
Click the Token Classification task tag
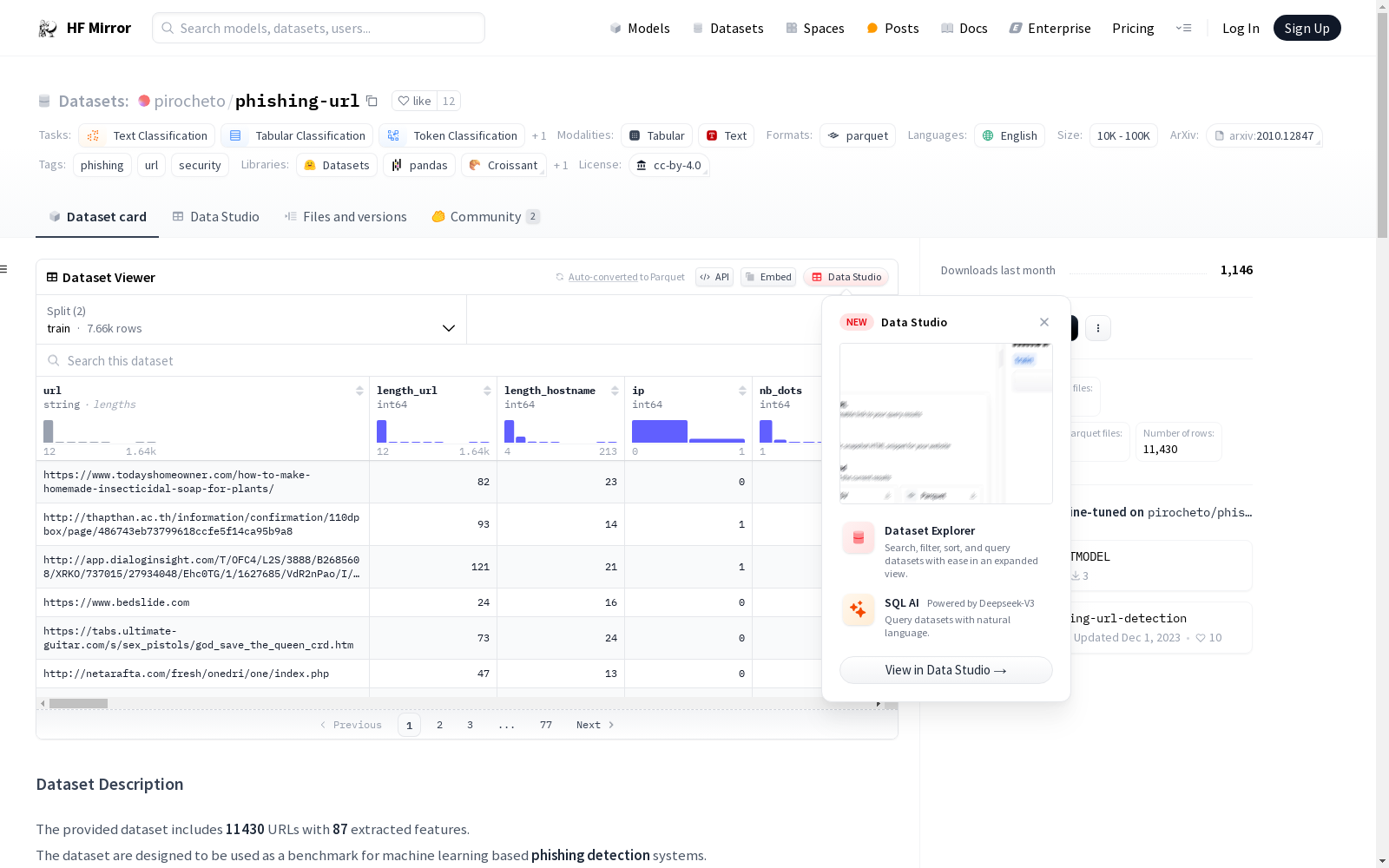pos(451,135)
